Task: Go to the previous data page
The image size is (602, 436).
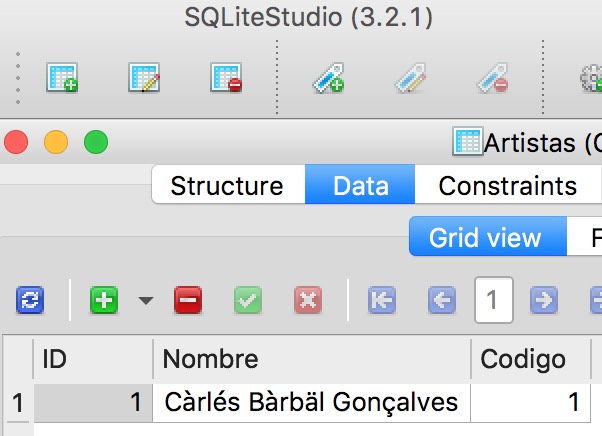Action: coord(442,299)
